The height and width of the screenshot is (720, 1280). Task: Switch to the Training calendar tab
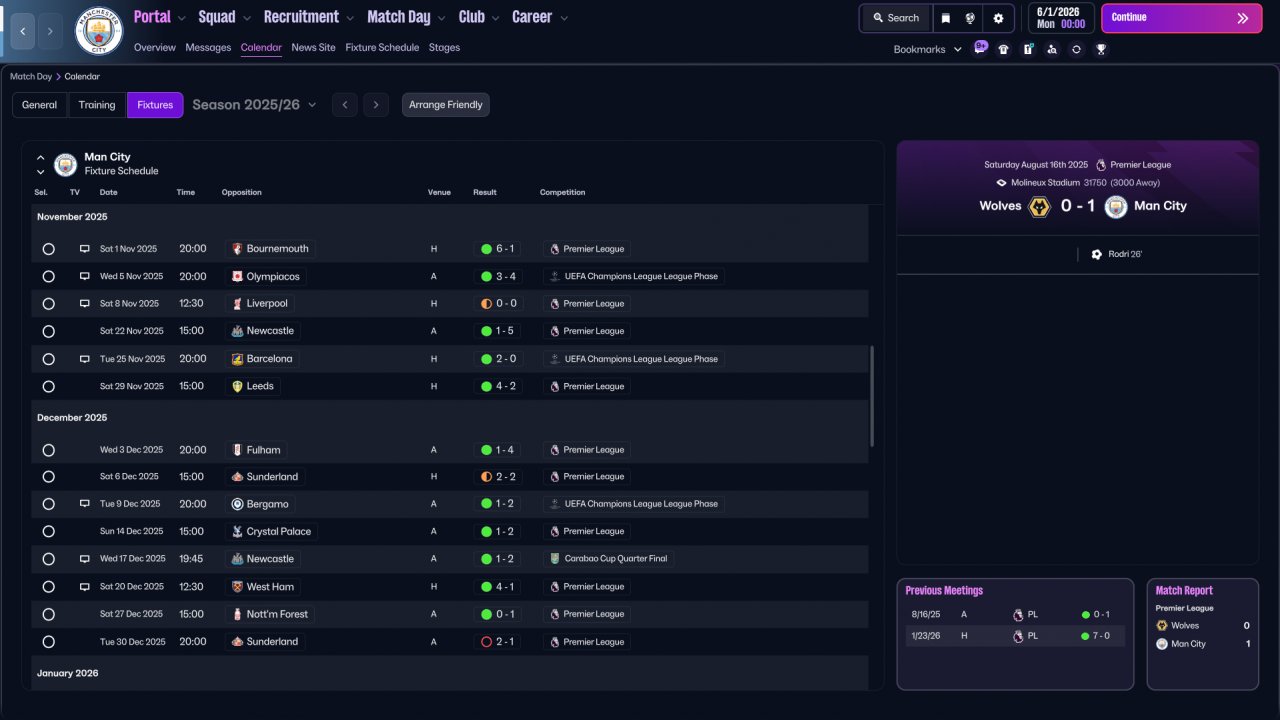tap(97, 105)
